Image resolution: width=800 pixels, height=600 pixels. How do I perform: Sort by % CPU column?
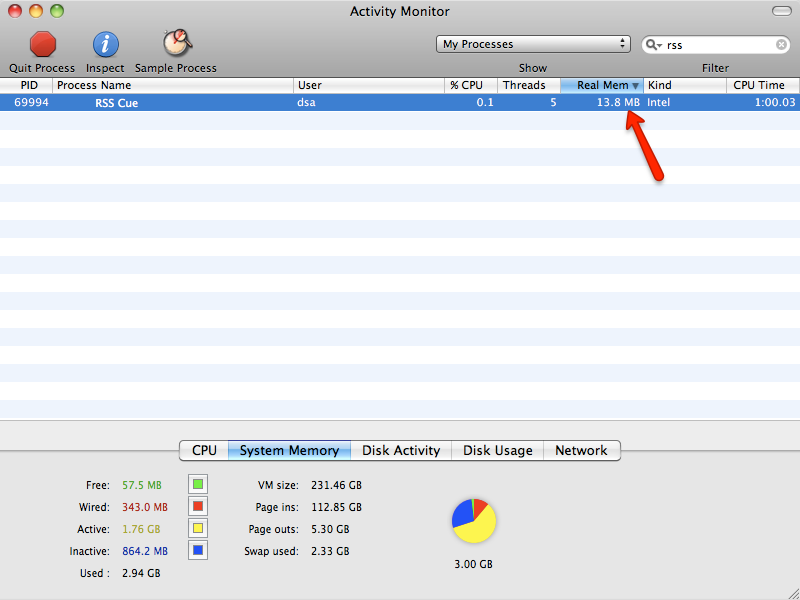(471, 85)
